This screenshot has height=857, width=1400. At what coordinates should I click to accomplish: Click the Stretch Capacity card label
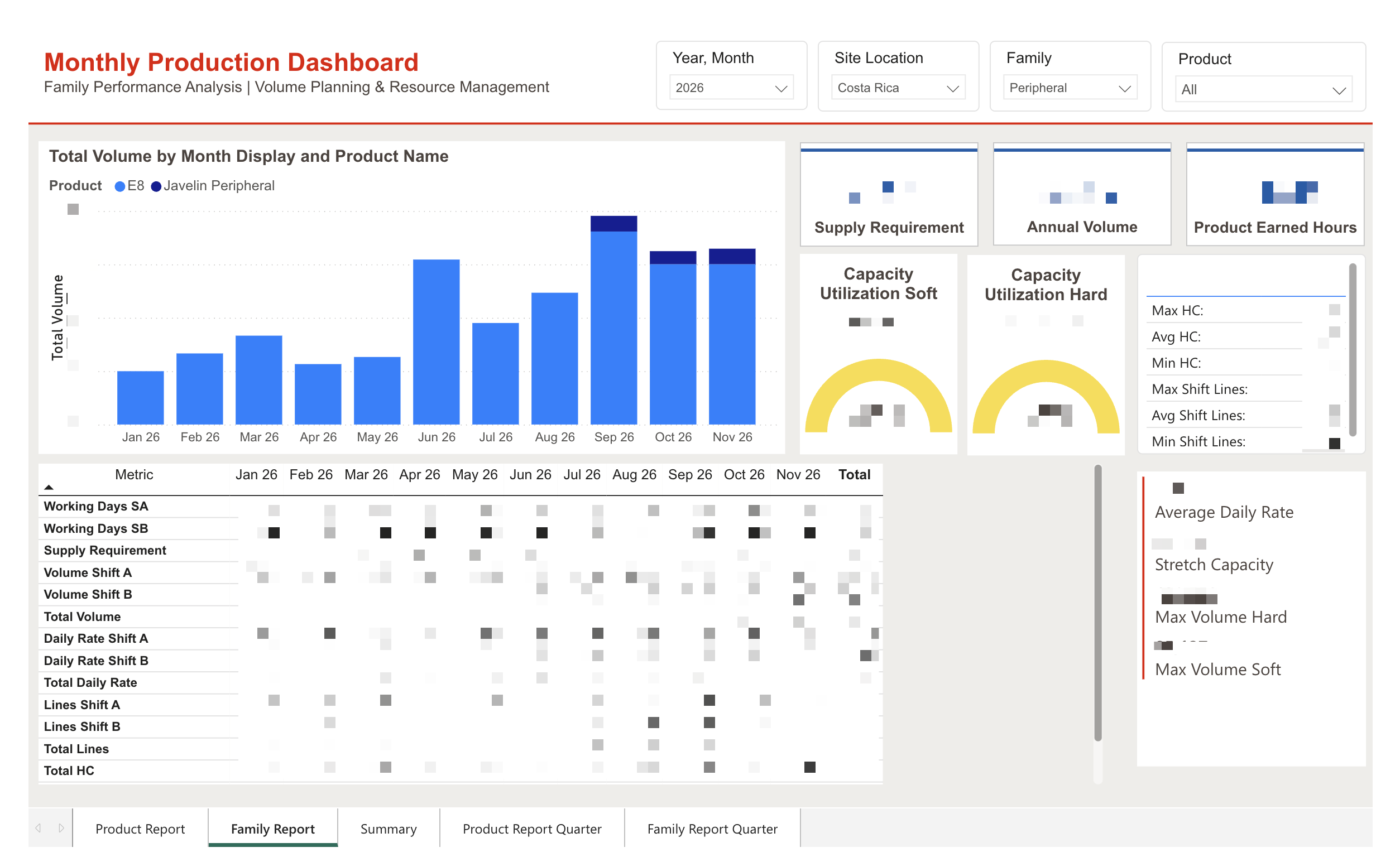[x=1214, y=565]
